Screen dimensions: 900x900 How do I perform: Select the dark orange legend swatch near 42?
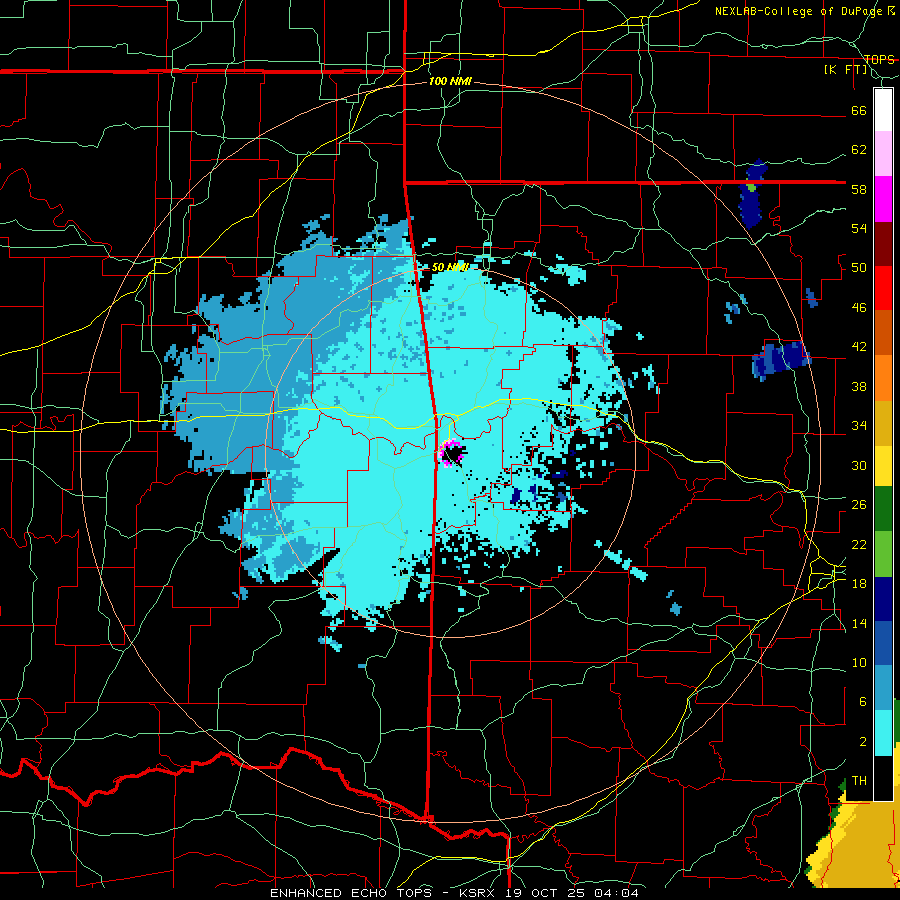tap(883, 332)
